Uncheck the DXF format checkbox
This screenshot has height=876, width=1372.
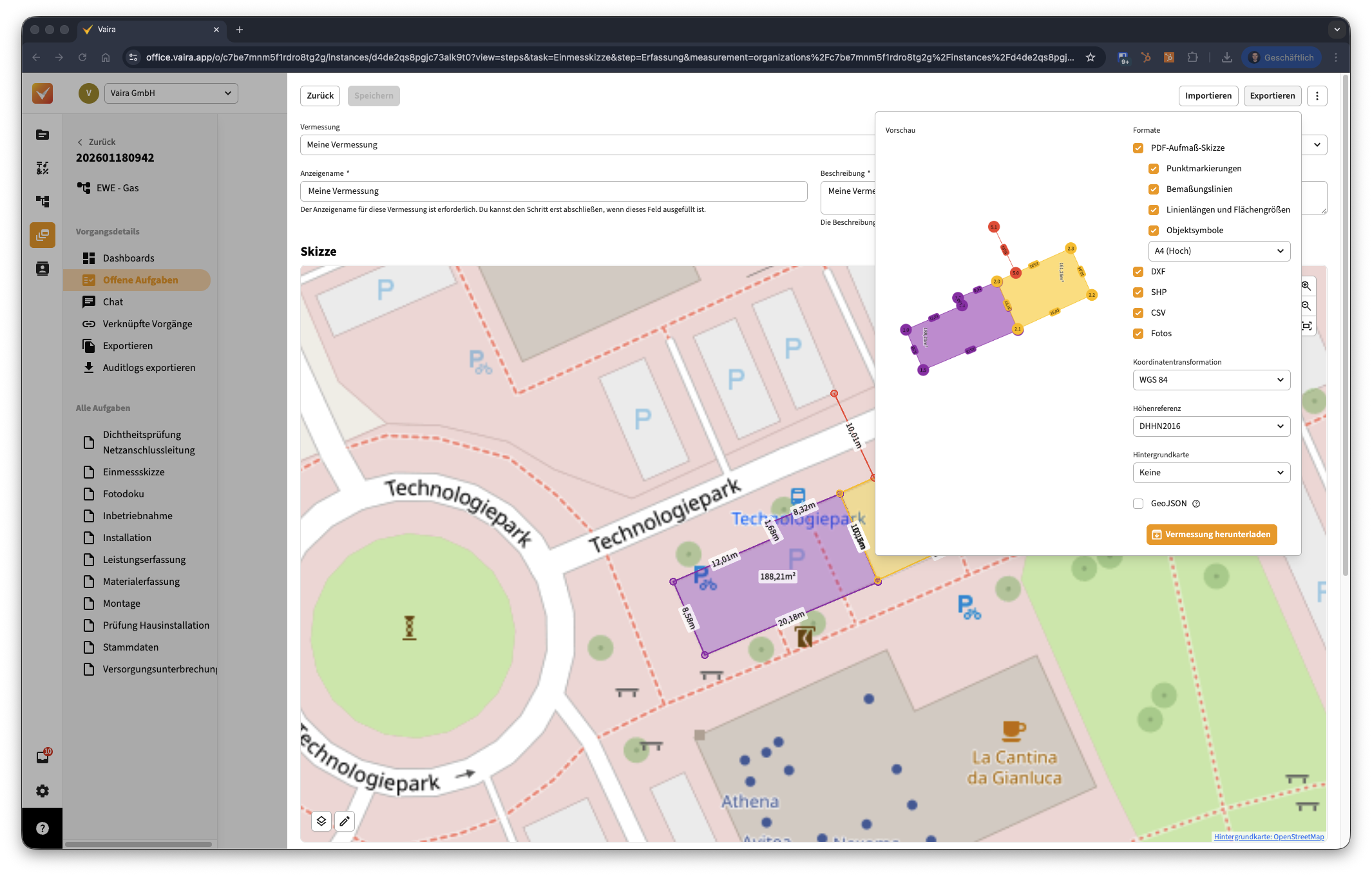(x=1138, y=272)
